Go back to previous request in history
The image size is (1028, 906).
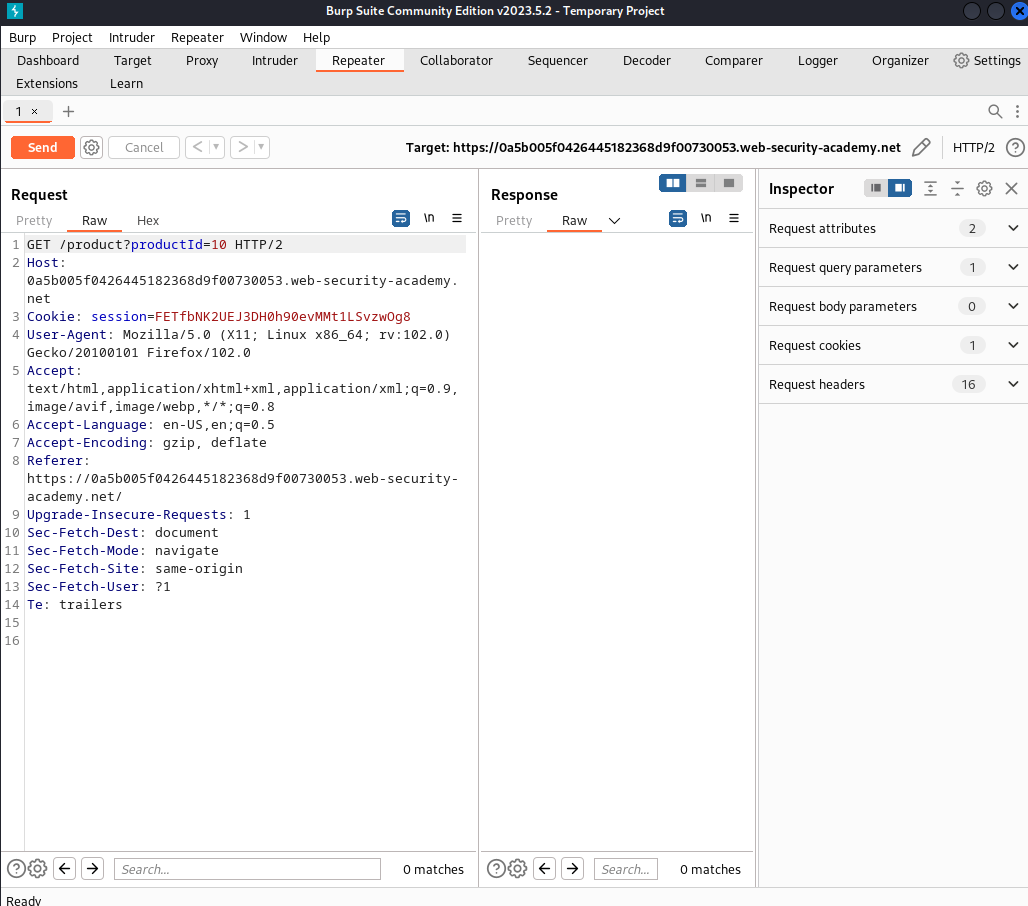click(197, 148)
